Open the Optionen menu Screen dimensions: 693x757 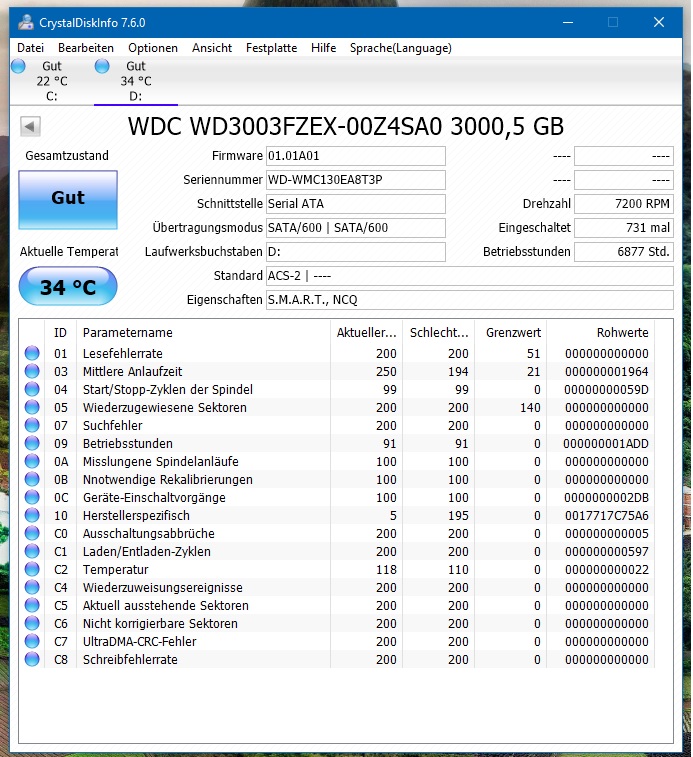pos(153,48)
